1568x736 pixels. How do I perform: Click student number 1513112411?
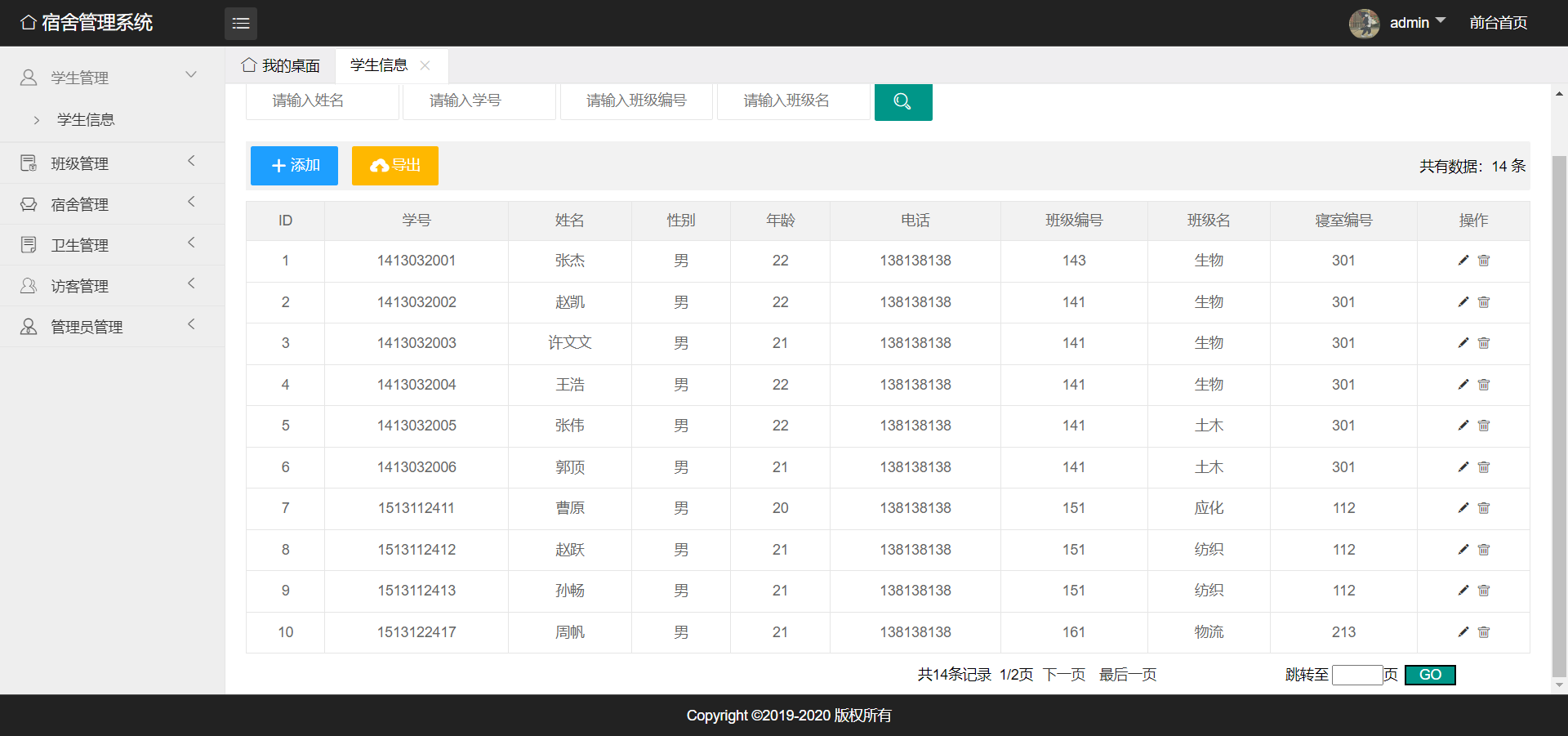416,508
